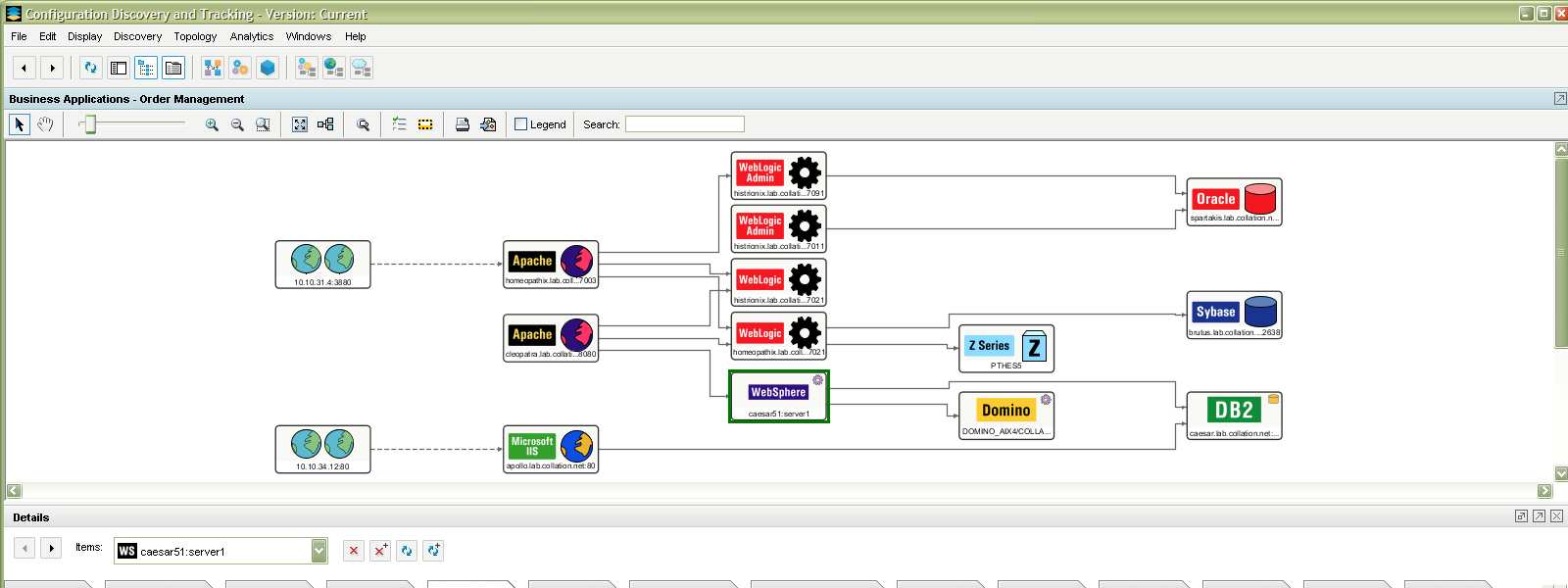Open the business applications topology icon
The width and height of the screenshot is (1568, 588).
(x=307, y=68)
